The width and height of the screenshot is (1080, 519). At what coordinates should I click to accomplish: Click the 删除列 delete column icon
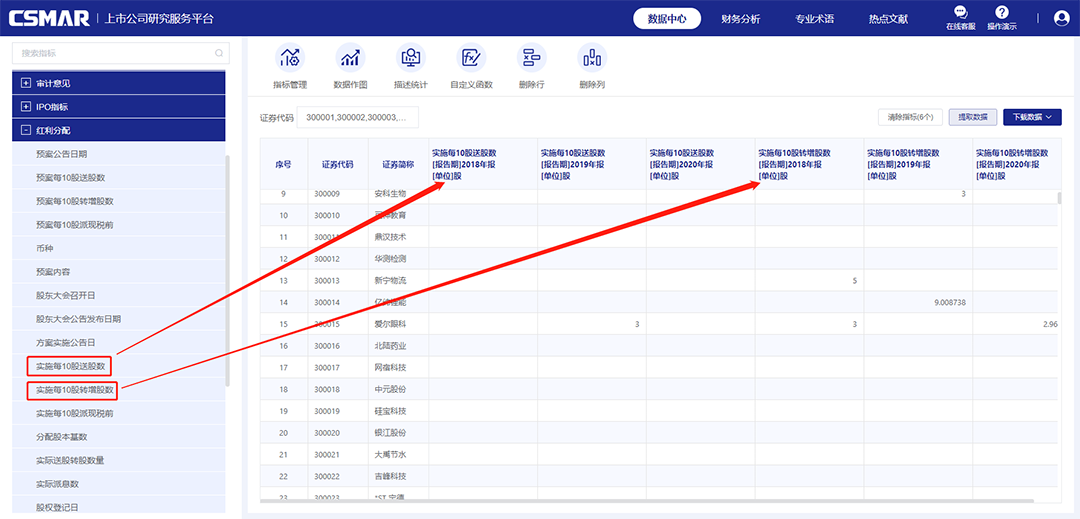591,59
